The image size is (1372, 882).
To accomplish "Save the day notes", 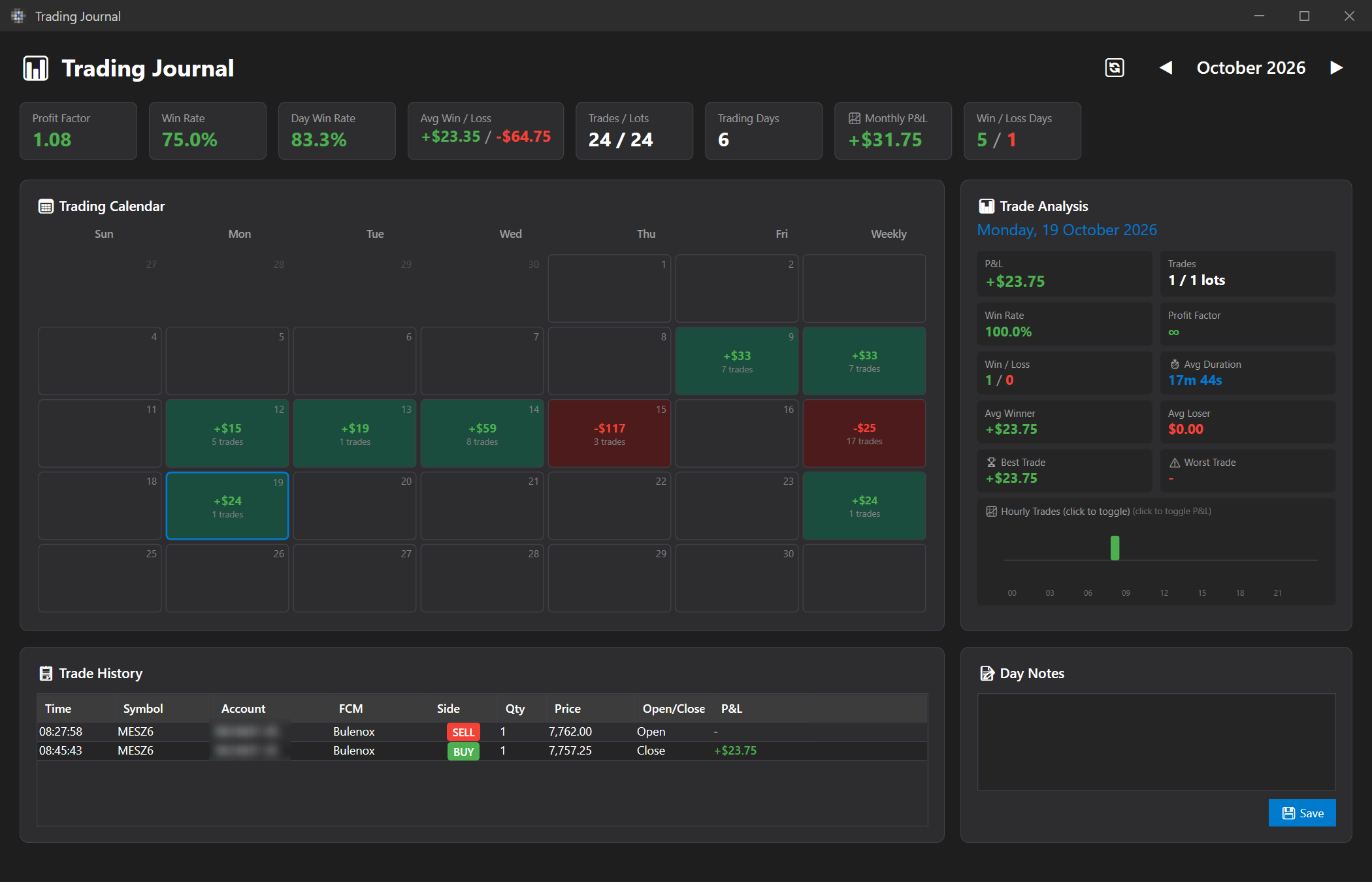I will pyautogui.click(x=1302, y=813).
